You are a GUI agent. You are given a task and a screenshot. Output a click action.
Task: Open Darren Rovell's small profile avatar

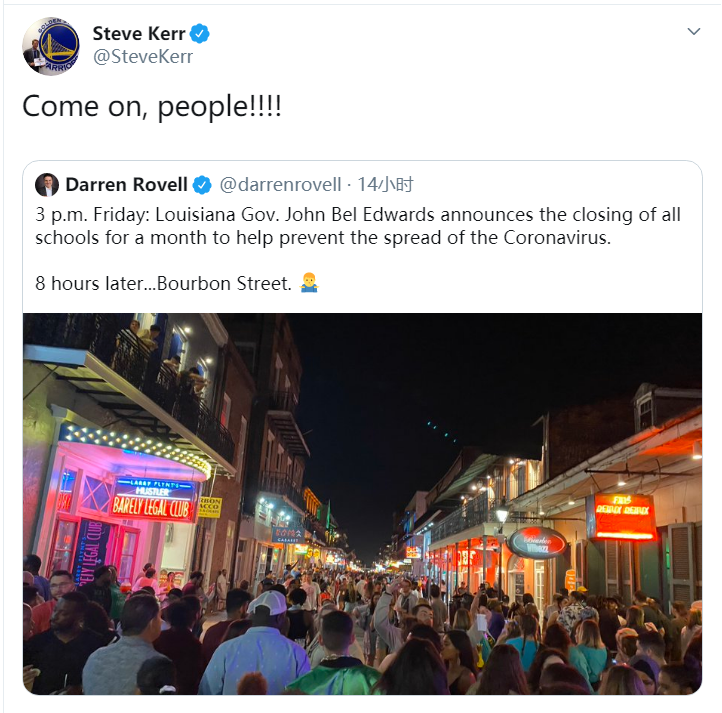[47, 185]
